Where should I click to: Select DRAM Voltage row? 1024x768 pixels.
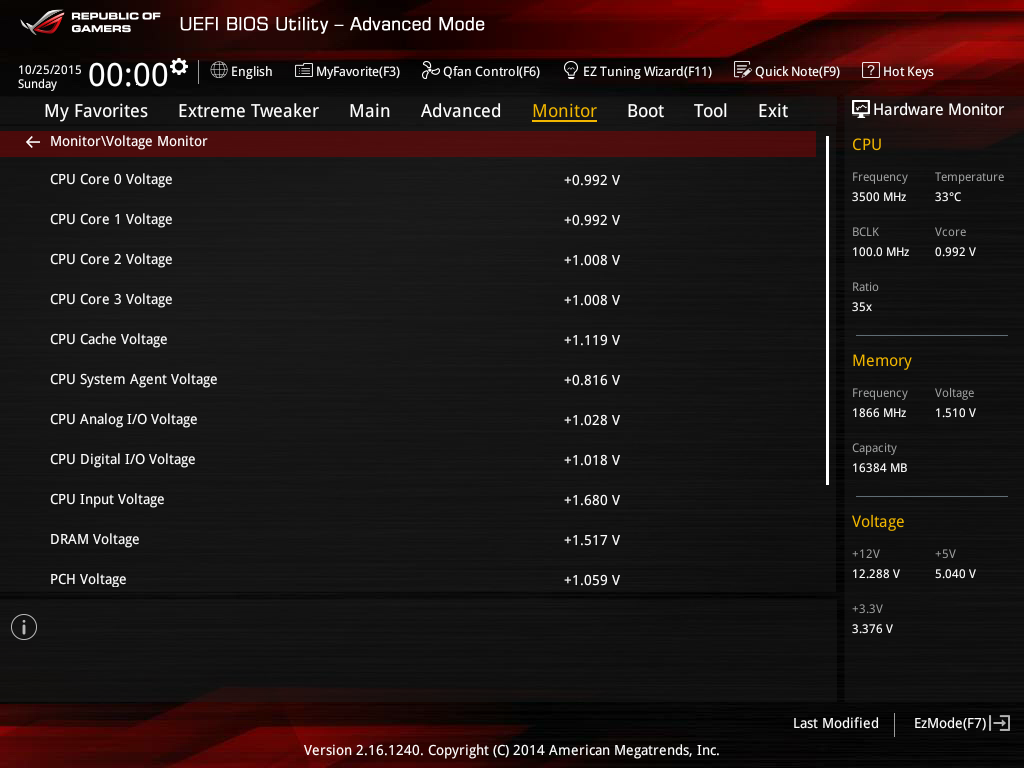pos(408,539)
